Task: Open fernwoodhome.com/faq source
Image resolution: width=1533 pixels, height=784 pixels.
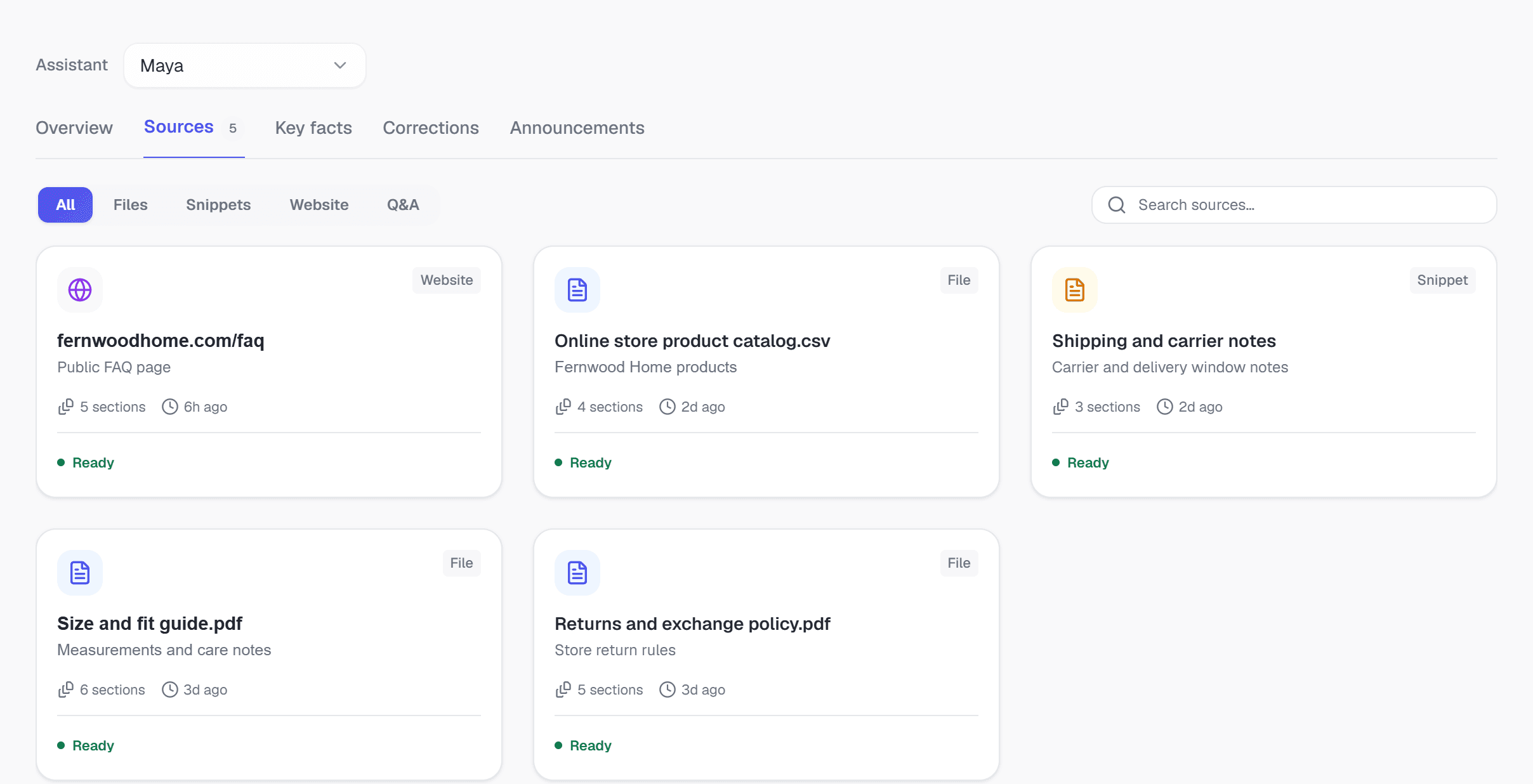Action: click(x=161, y=341)
